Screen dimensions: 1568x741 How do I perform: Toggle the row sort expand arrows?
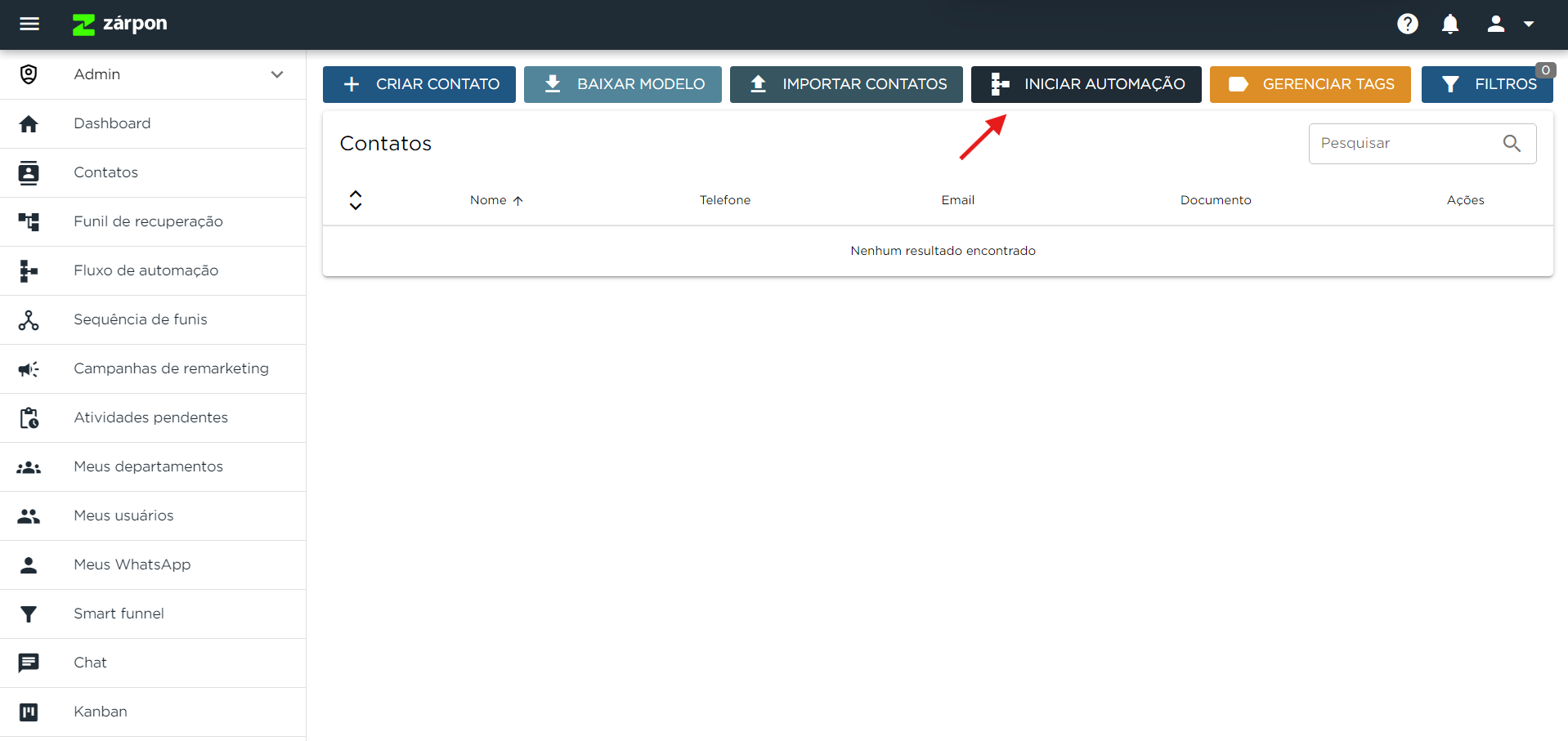pyautogui.click(x=356, y=200)
